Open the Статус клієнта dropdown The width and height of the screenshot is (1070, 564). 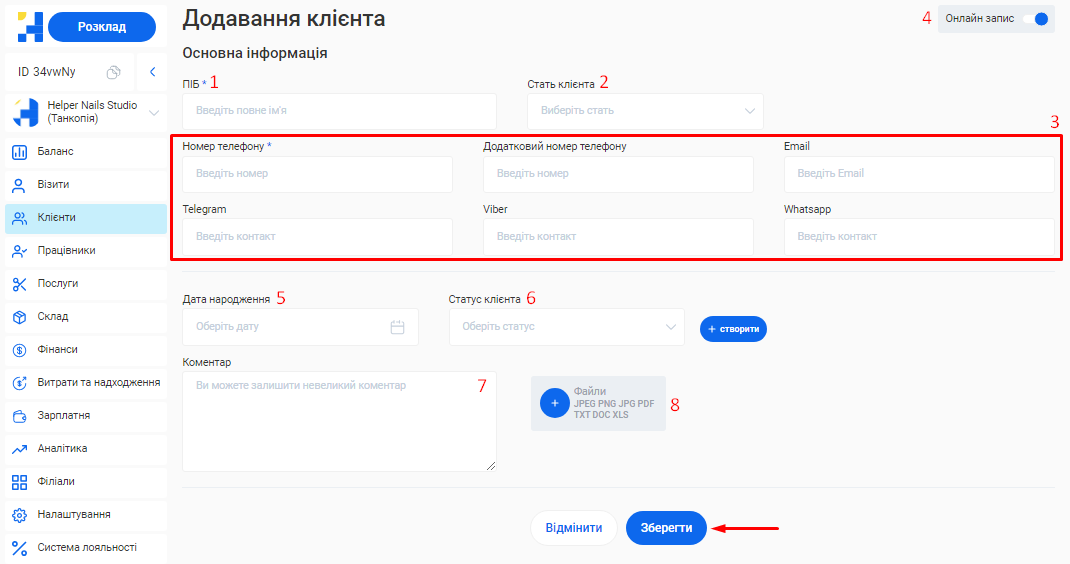pos(566,327)
